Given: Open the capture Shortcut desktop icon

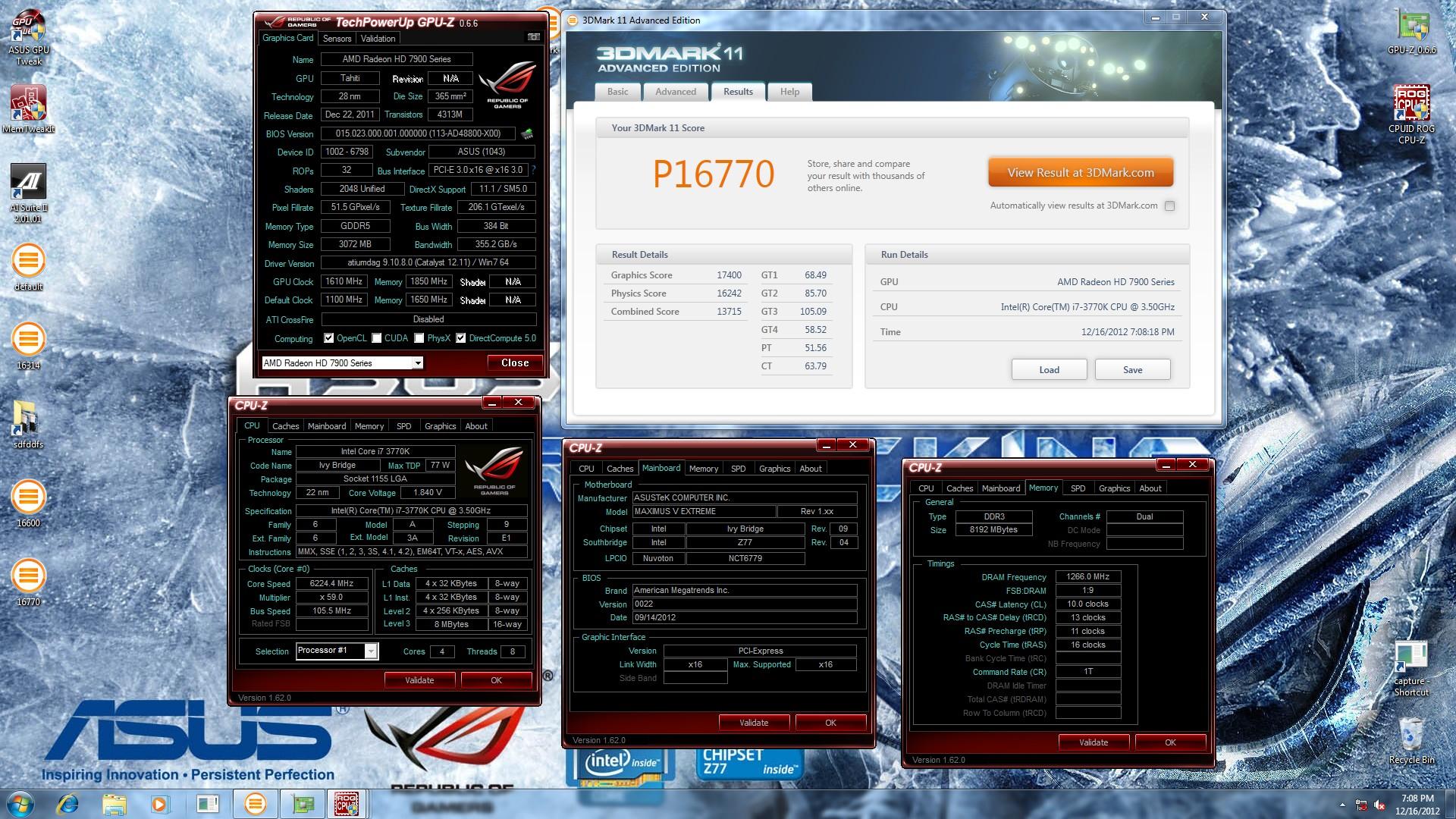Looking at the screenshot, I should coord(1411,669).
